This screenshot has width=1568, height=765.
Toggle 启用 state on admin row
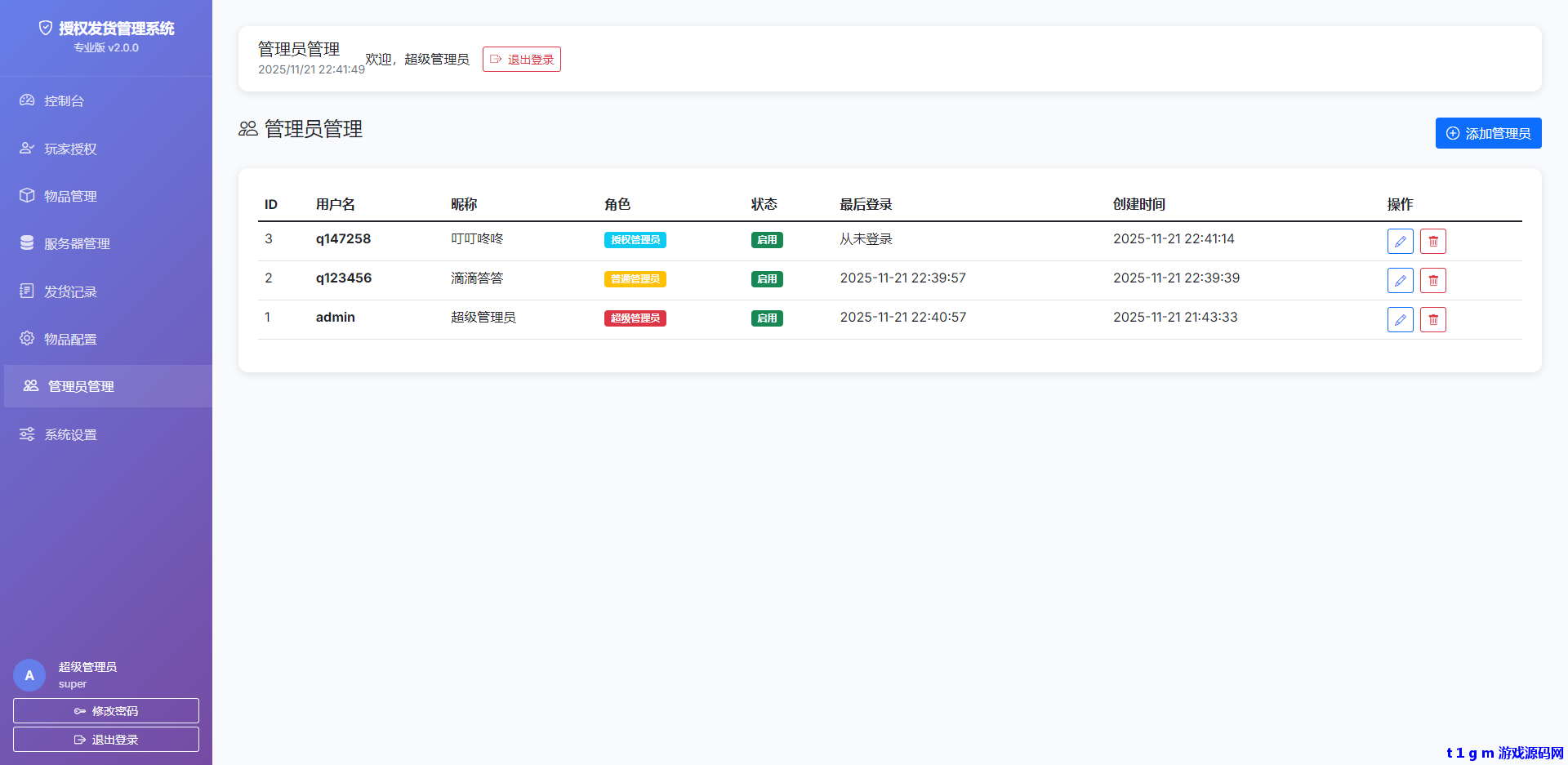point(767,318)
